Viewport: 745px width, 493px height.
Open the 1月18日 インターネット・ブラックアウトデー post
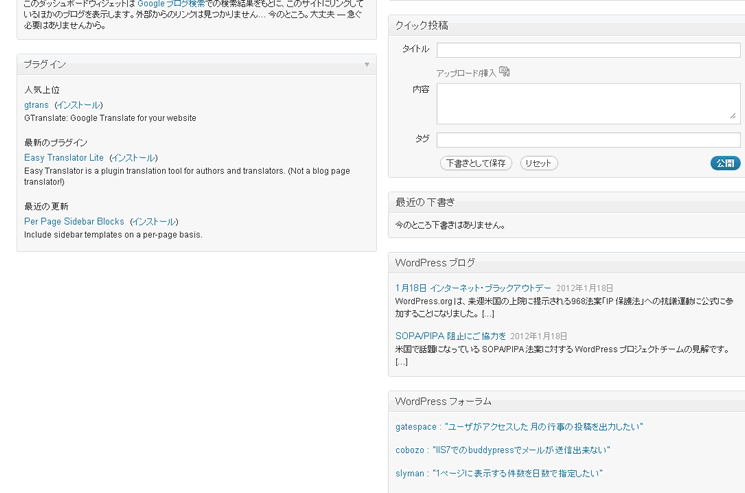point(473,288)
